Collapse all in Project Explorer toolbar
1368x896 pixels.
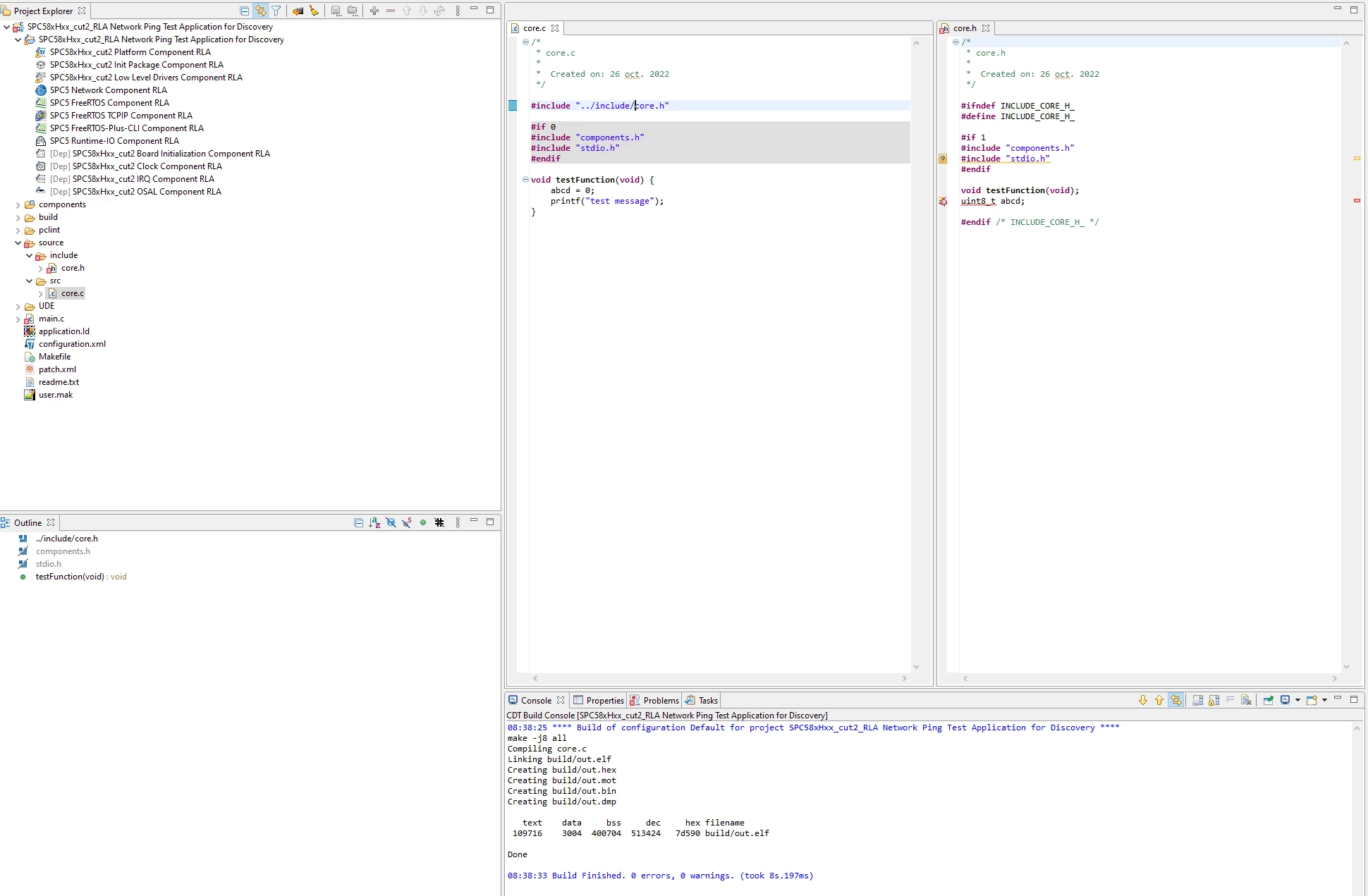click(x=244, y=11)
